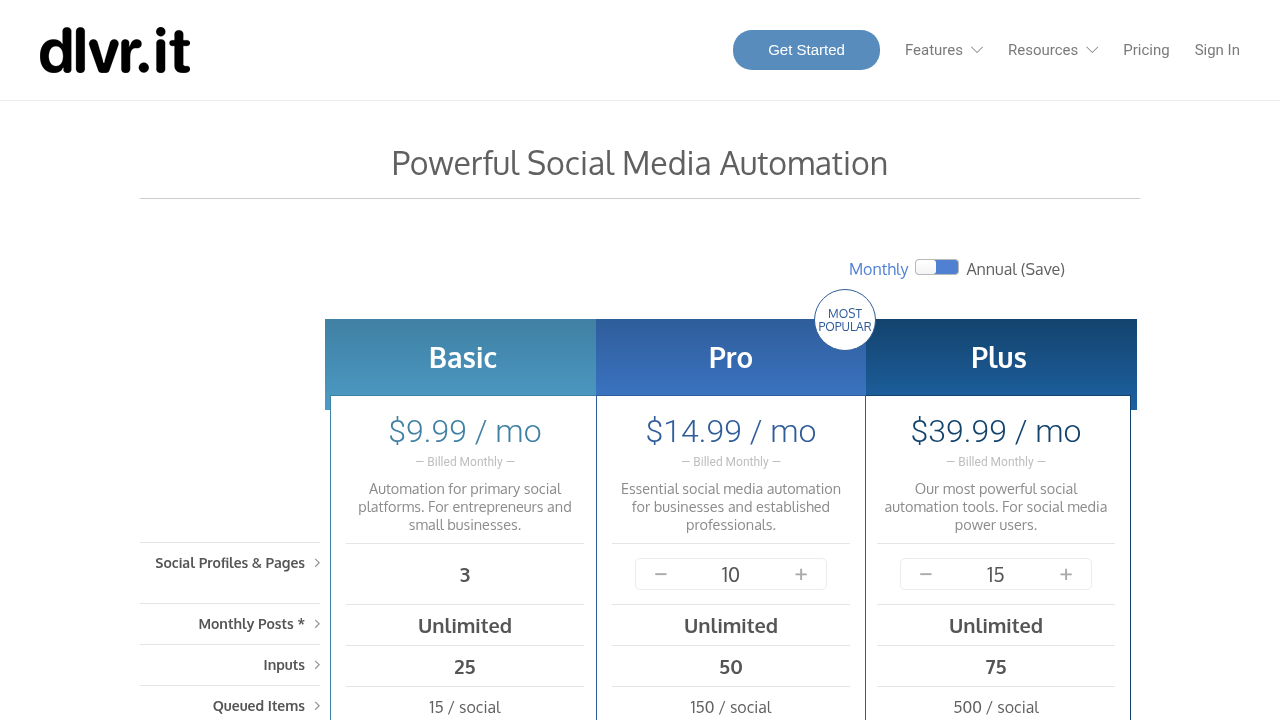
Task: Increase Plus plan social profiles count
Action: pyautogui.click(x=1066, y=574)
